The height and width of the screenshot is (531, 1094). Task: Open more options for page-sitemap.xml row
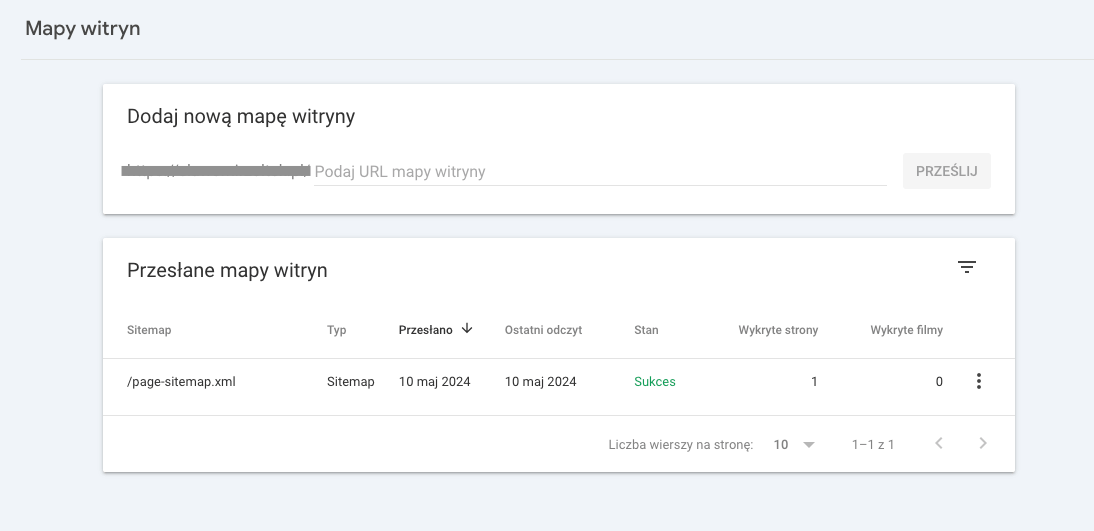pyautogui.click(x=978, y=381)
